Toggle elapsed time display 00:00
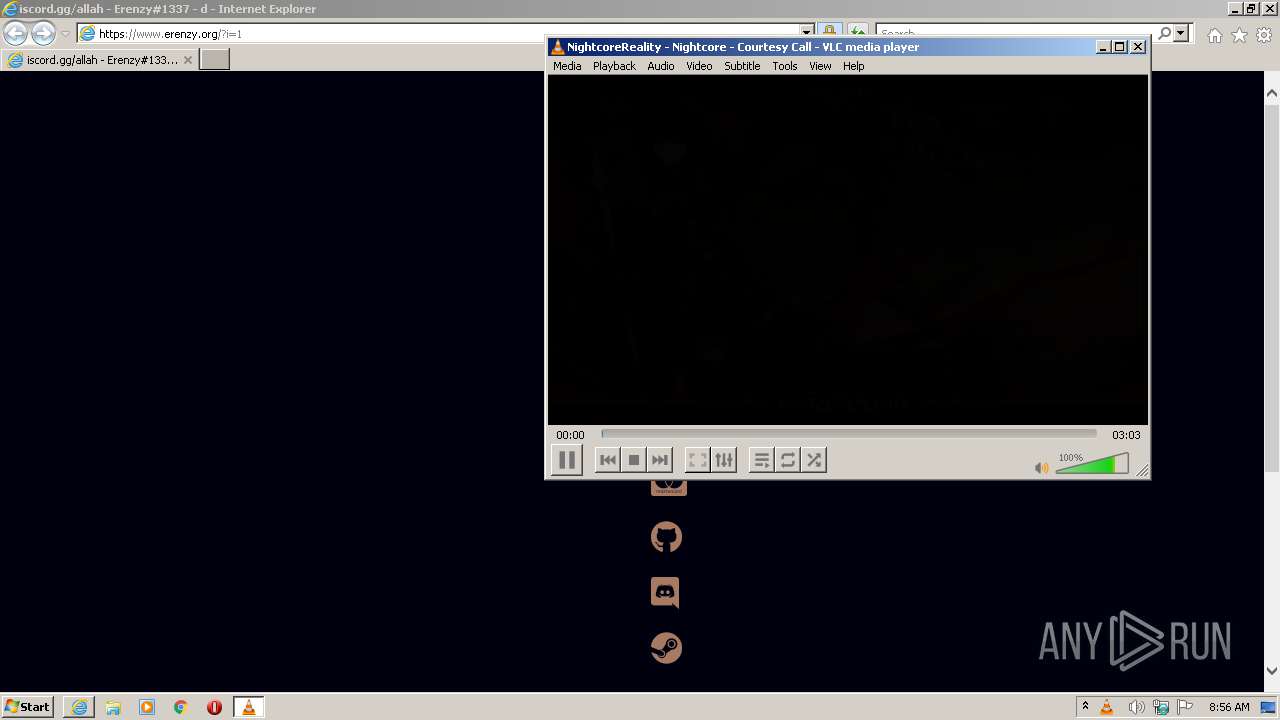This screenshot has height=720, width=1280. tap(570, 435)
